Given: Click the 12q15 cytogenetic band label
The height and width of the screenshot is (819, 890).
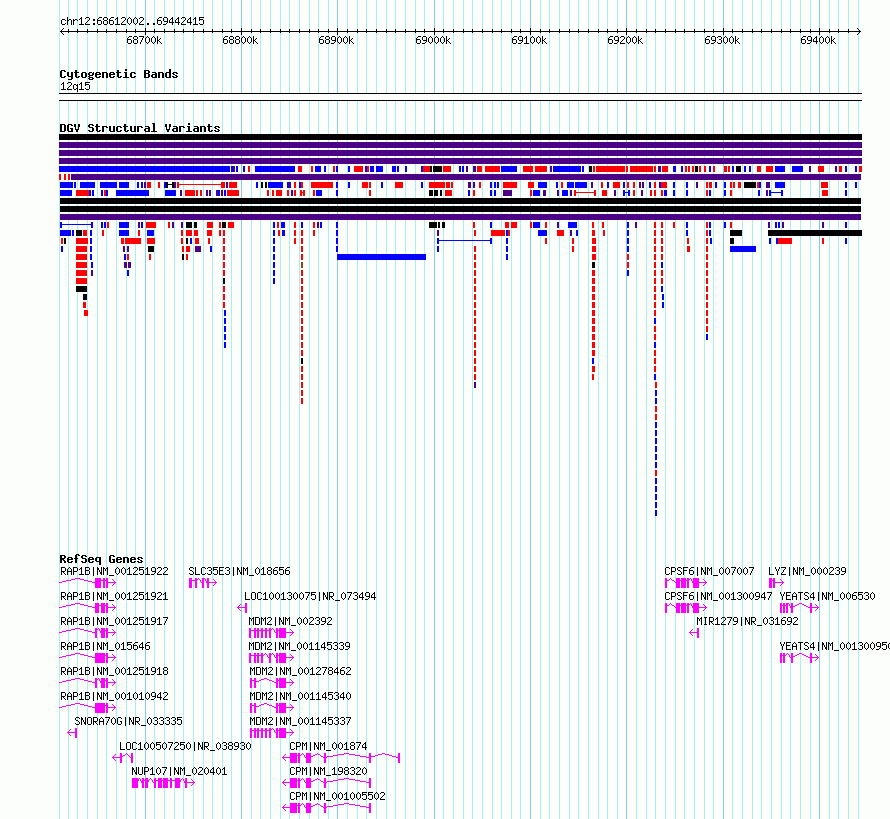Looking at the screenshot, I should pyautogui.click(x=75, y=86).
